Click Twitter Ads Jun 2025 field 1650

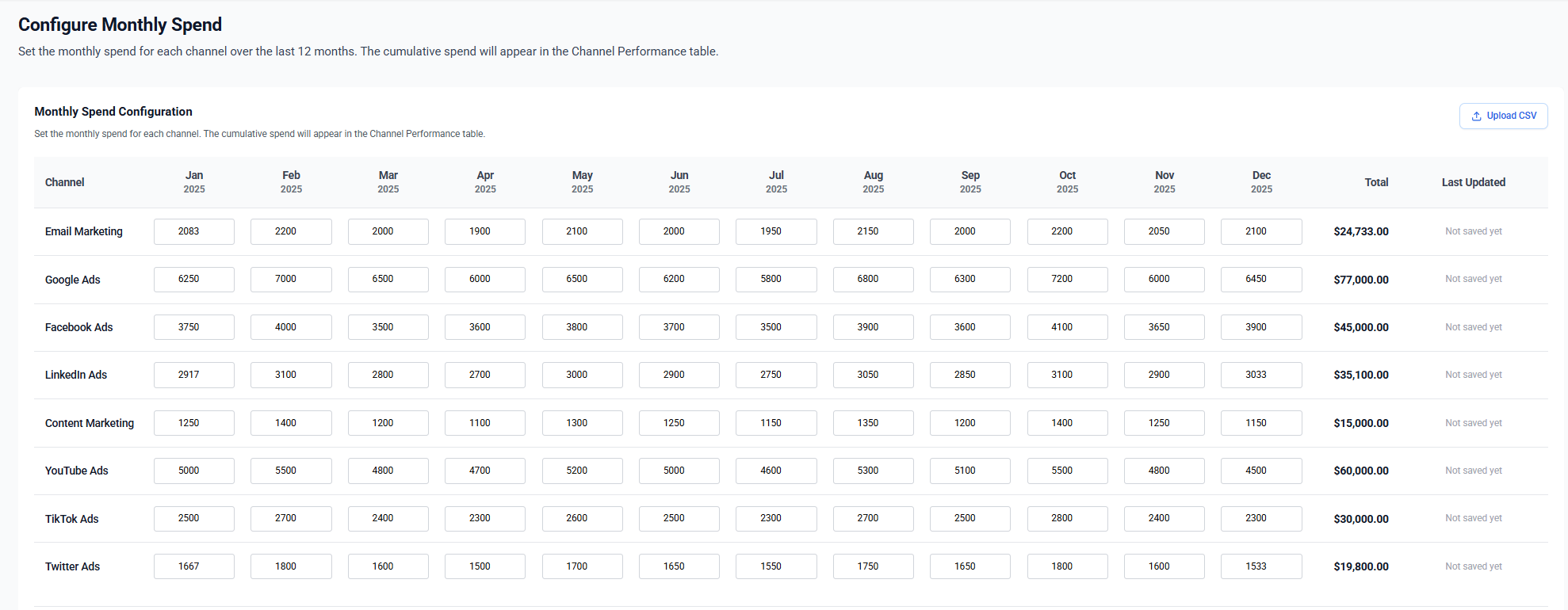(679, 566)
